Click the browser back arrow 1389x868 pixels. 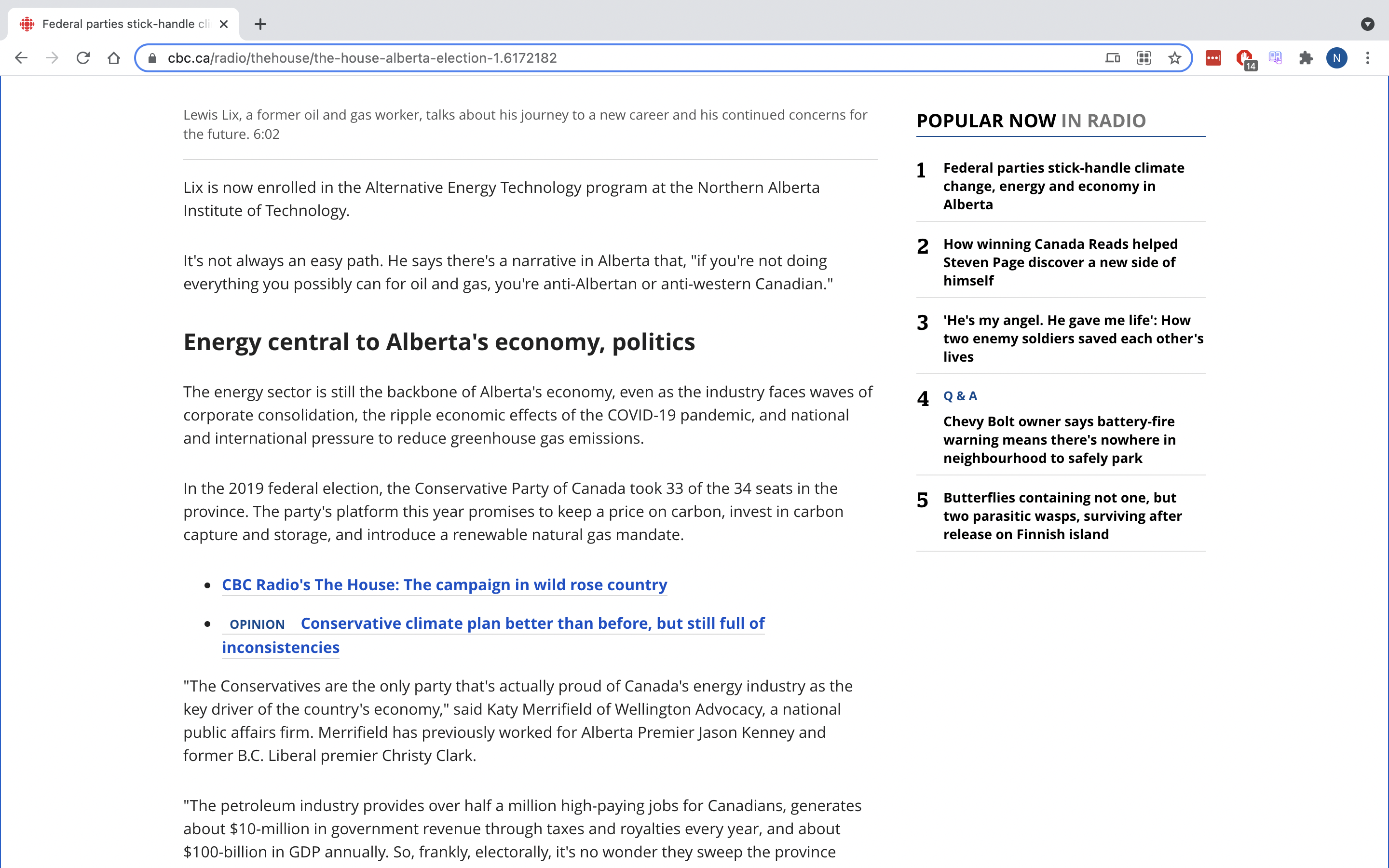(21, 58)
